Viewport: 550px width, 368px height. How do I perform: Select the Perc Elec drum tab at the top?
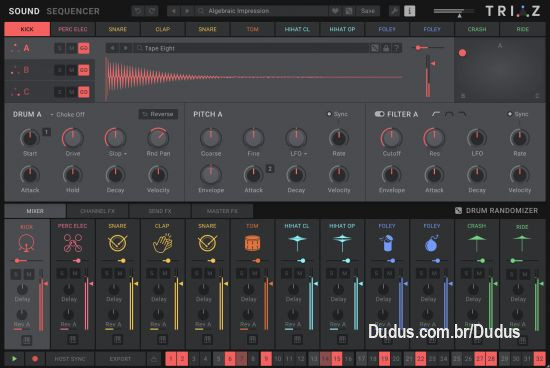click(x=73, y=29)
